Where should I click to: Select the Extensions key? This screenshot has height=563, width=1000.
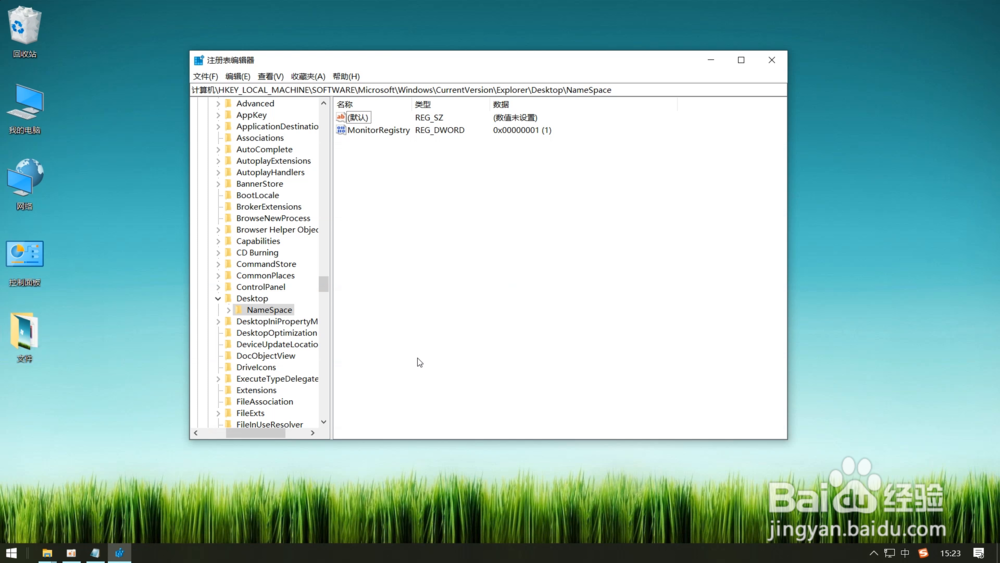tap(256, 390)
